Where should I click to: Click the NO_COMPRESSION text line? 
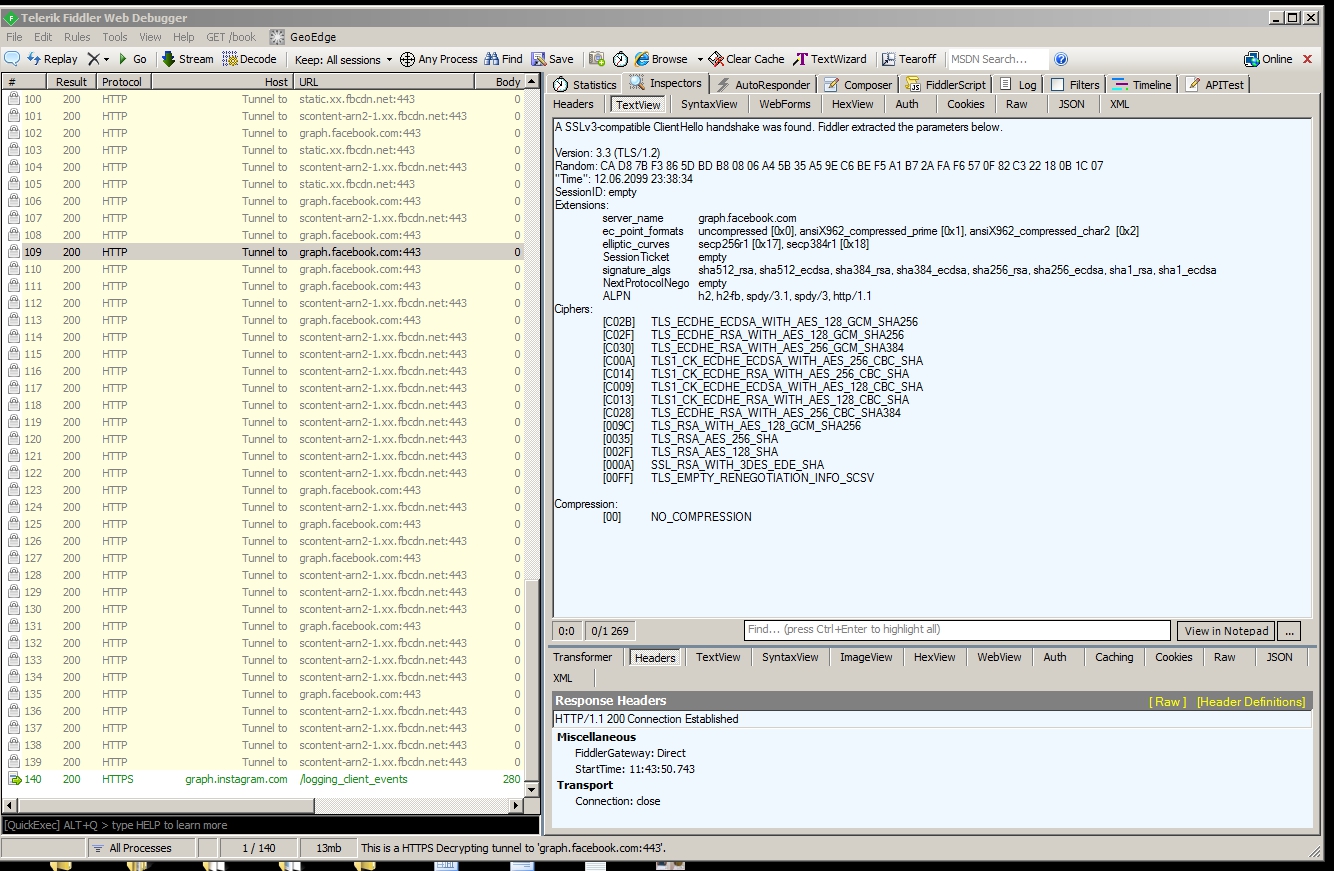tap(701, 517)
